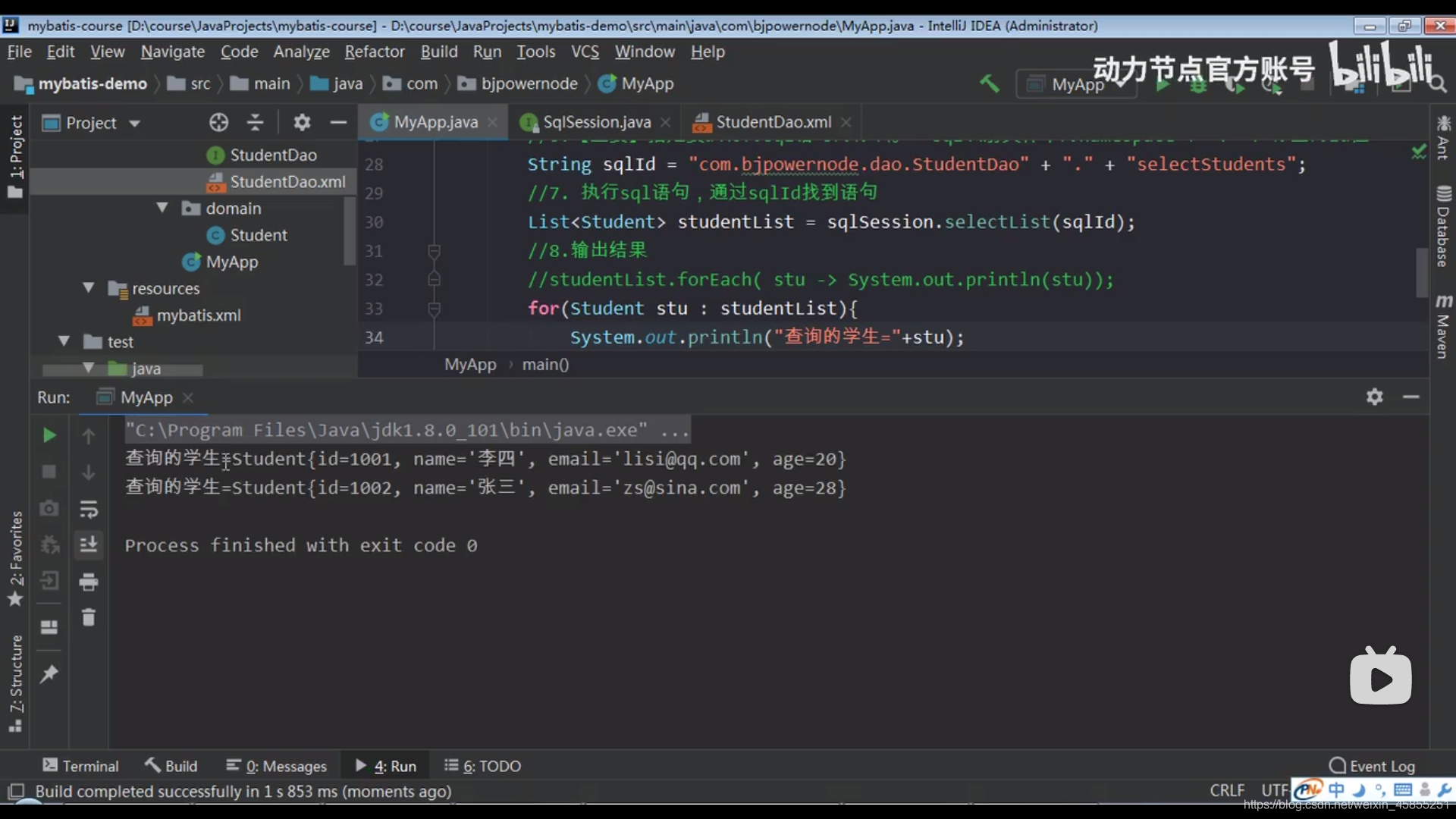Open the 0: Messages tool window

click(x=277, y=766)
